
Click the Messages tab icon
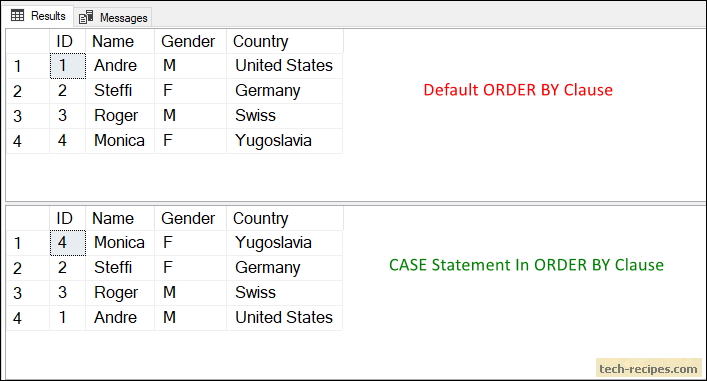click(x=86, y=17)
